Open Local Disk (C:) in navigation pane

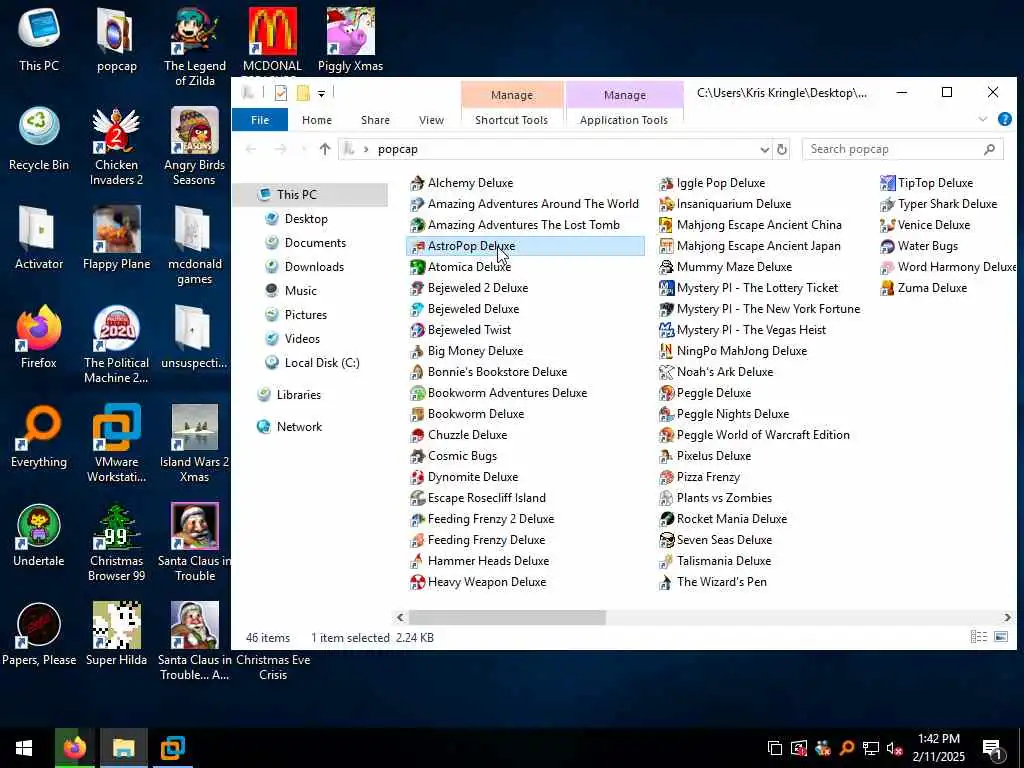pos(321,362)
